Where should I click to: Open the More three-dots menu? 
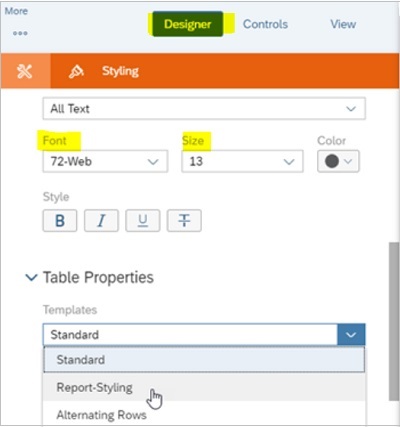20,33
